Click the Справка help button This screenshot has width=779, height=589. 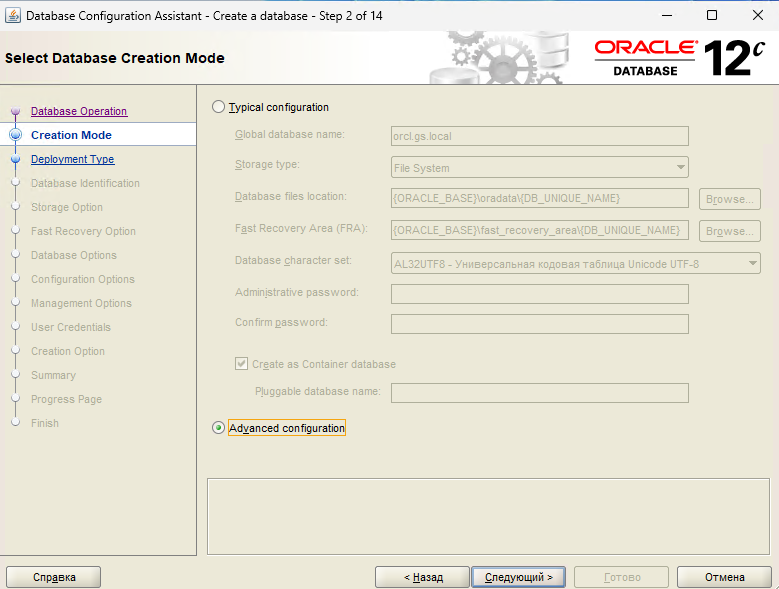click(54, 577)
